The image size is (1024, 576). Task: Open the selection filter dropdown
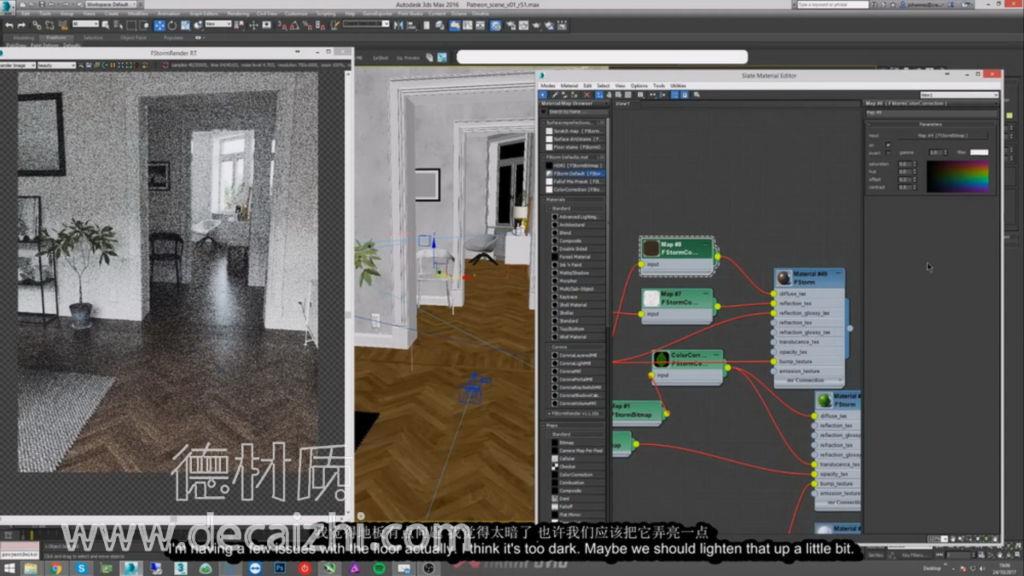(86, 24)
